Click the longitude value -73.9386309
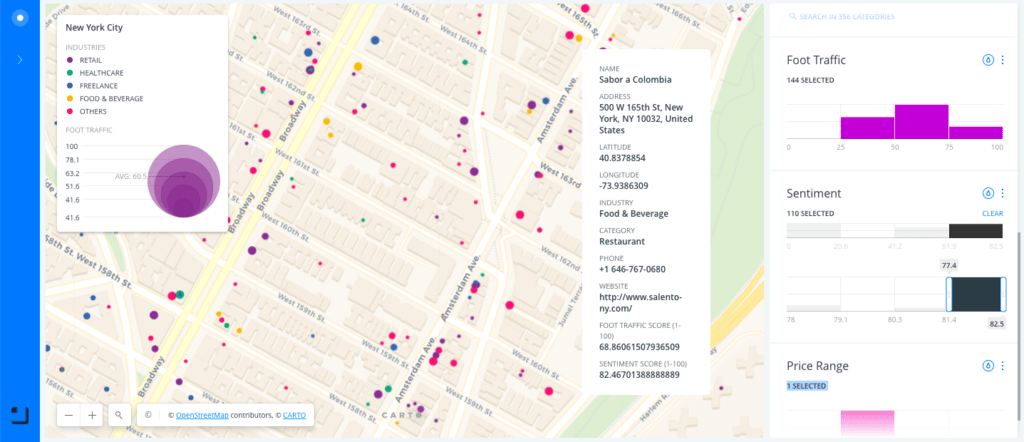The width and height of the screenshot is (1024, 442). [624, 185]
